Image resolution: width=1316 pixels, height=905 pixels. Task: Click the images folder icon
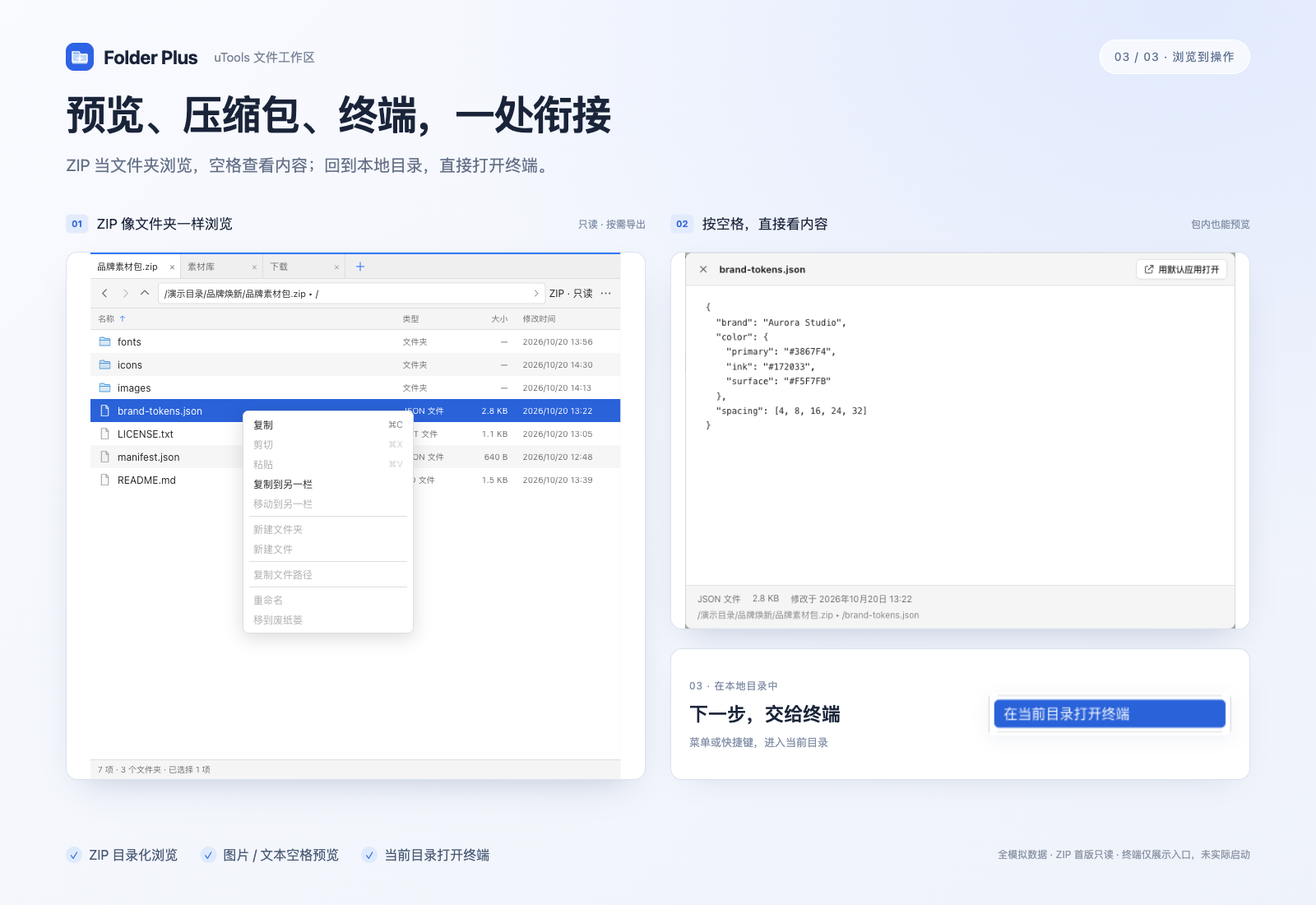[x=104, y=388]
